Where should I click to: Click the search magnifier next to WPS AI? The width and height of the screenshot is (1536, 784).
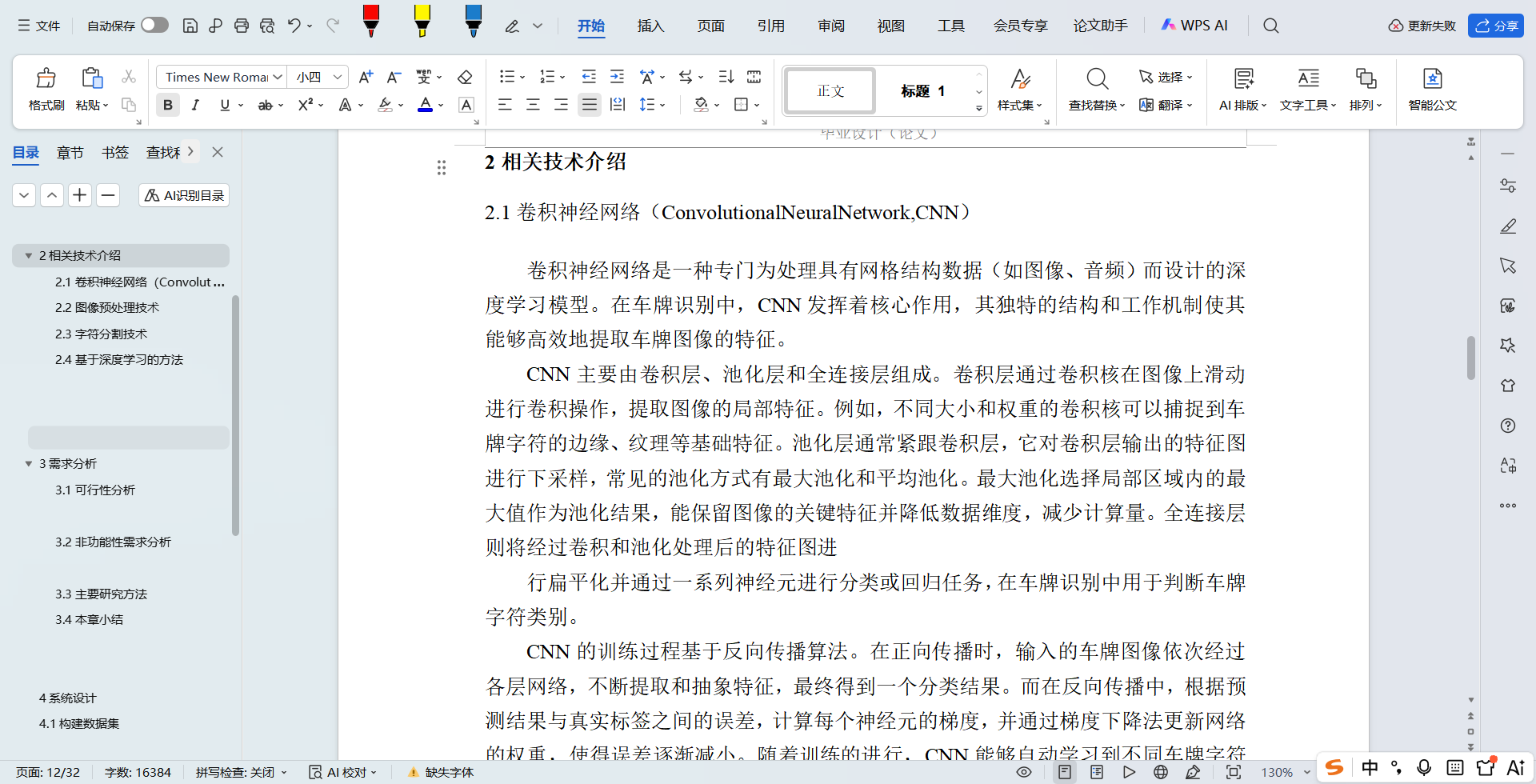(x=1270, y=26)
